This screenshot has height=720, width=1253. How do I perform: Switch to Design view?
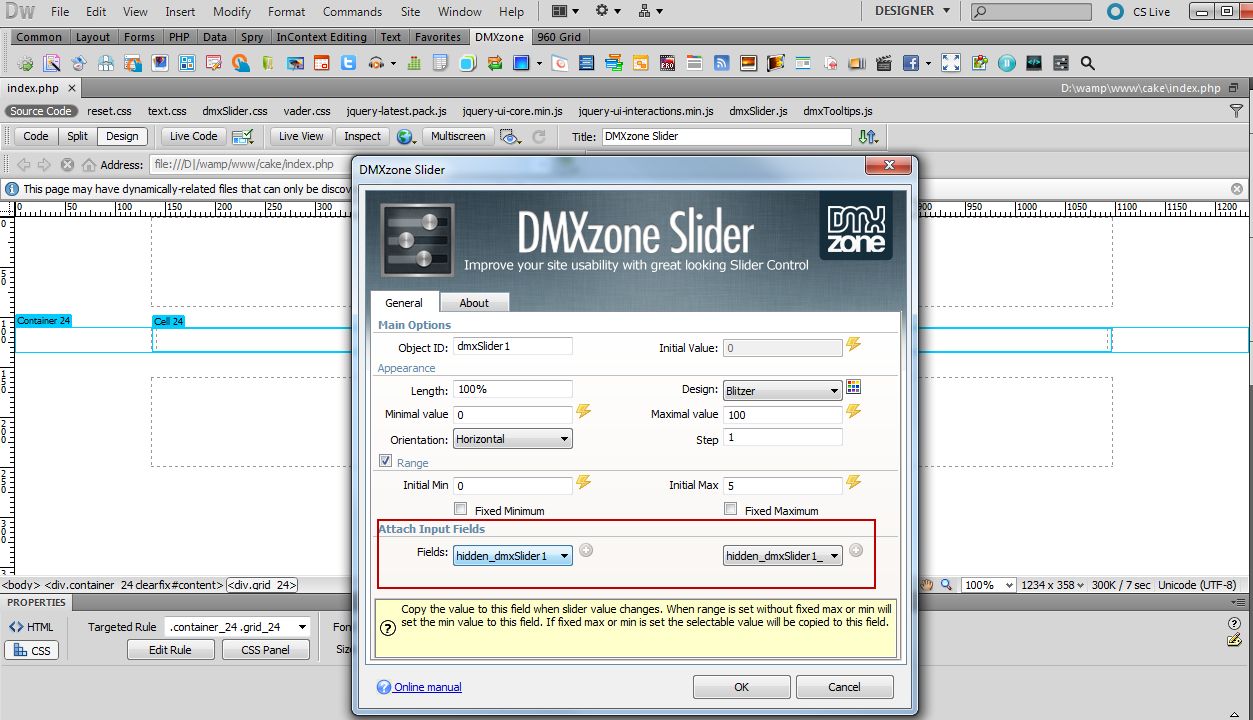(123, 136)
